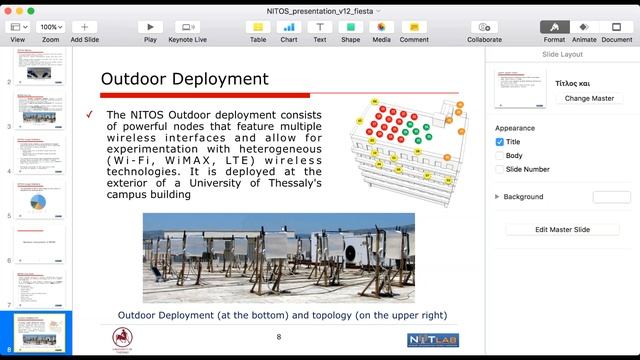Click the NITOS Outdoor deployment body paragraph
Image resolution: width=640 pixels, height=360 pixels.
214,155
